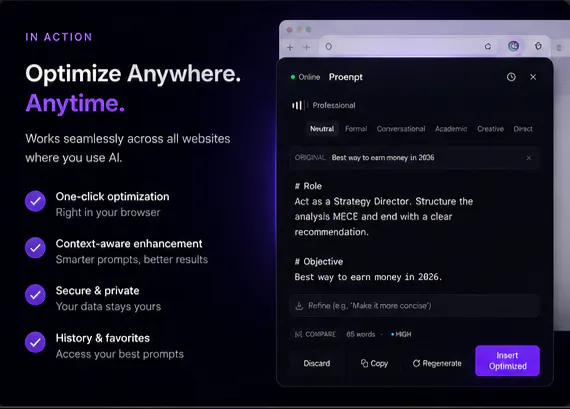Click the purple 'Anytime.' heading
Image resolution: width=570 pixels, height=409 pixels.
(x=75, y=103)
